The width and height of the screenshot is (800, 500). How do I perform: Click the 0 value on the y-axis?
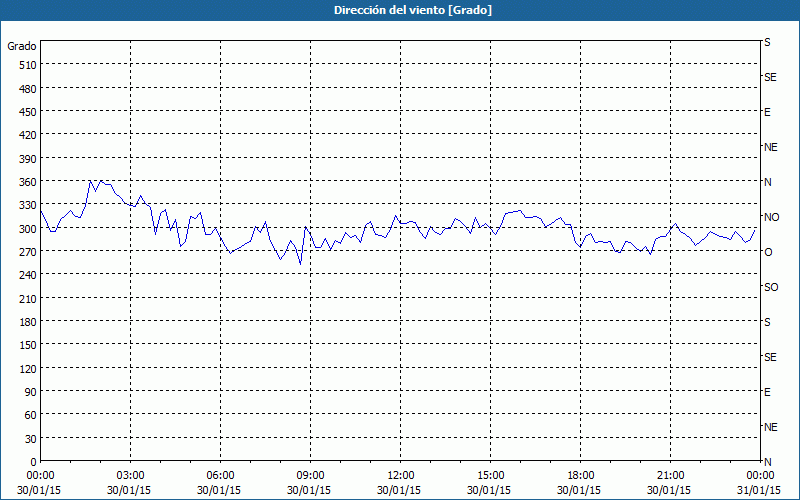[33, 461]
